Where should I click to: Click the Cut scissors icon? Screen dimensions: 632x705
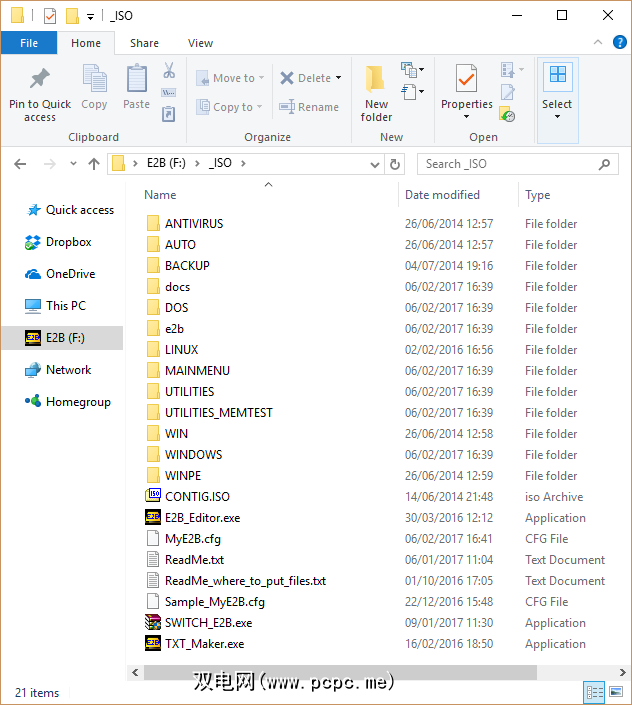[169, 70]
